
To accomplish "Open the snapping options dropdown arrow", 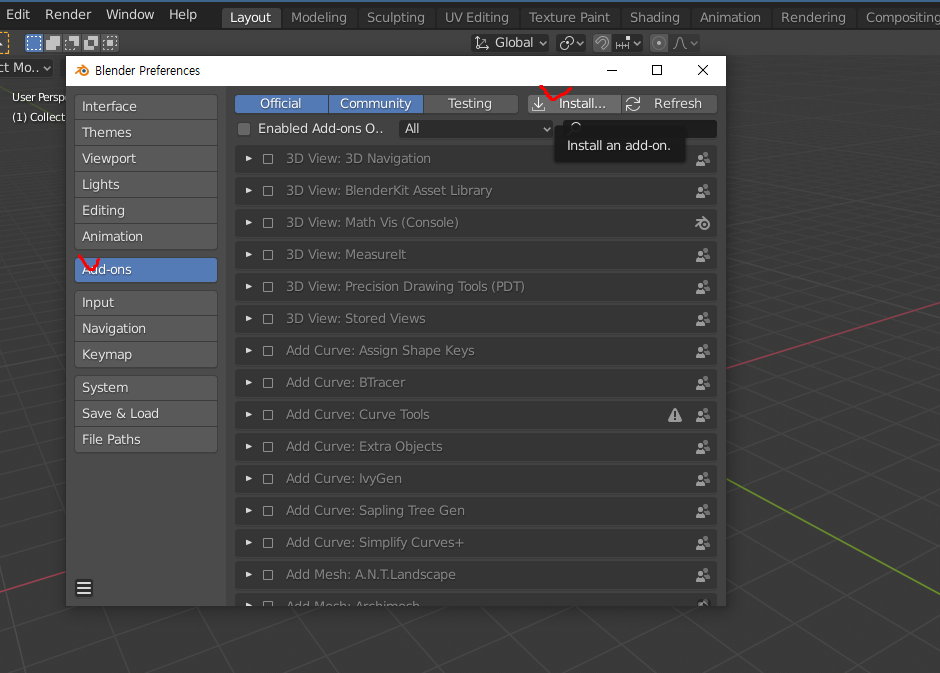I will [637, 43].
